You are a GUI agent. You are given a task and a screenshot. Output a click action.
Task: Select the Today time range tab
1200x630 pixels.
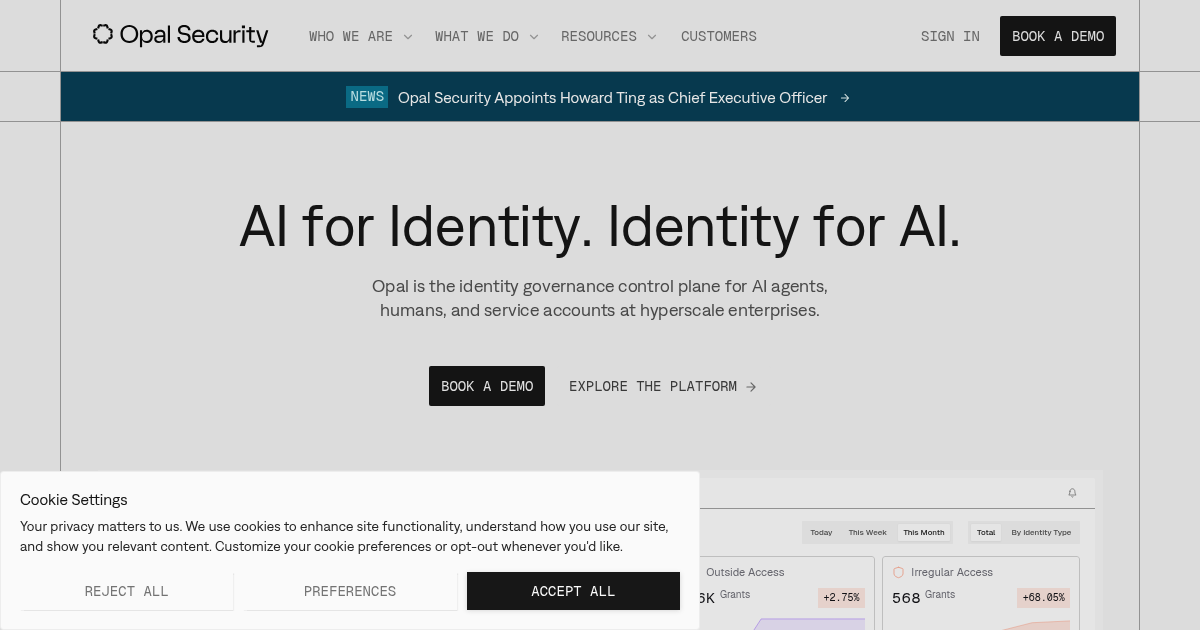point(821,532)
